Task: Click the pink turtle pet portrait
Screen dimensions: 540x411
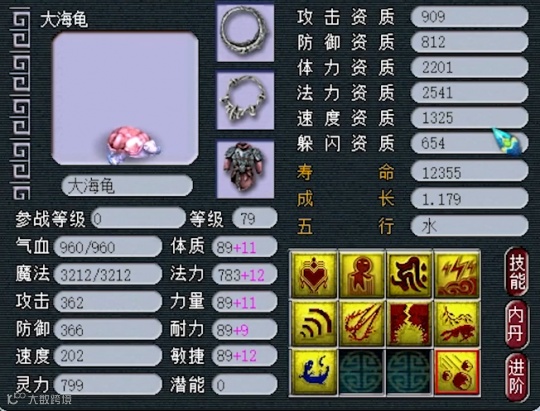Action: [x=133, y=144]
